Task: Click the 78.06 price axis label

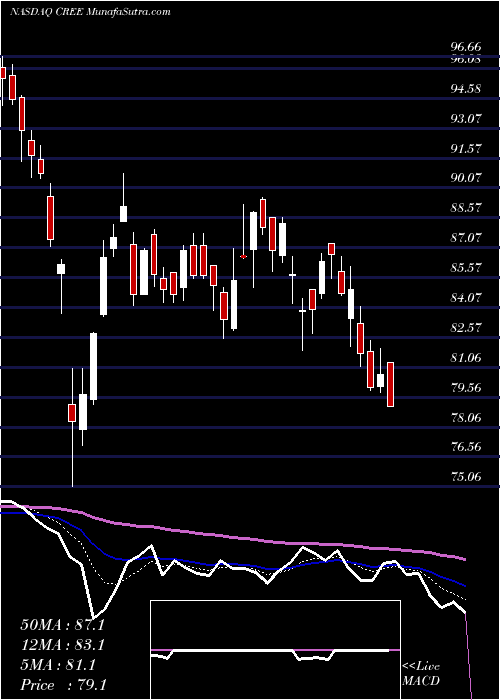Action: 465,418
